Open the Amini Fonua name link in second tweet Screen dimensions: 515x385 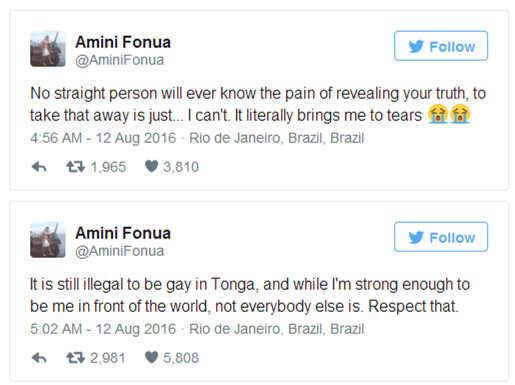[x=123, y=233]
